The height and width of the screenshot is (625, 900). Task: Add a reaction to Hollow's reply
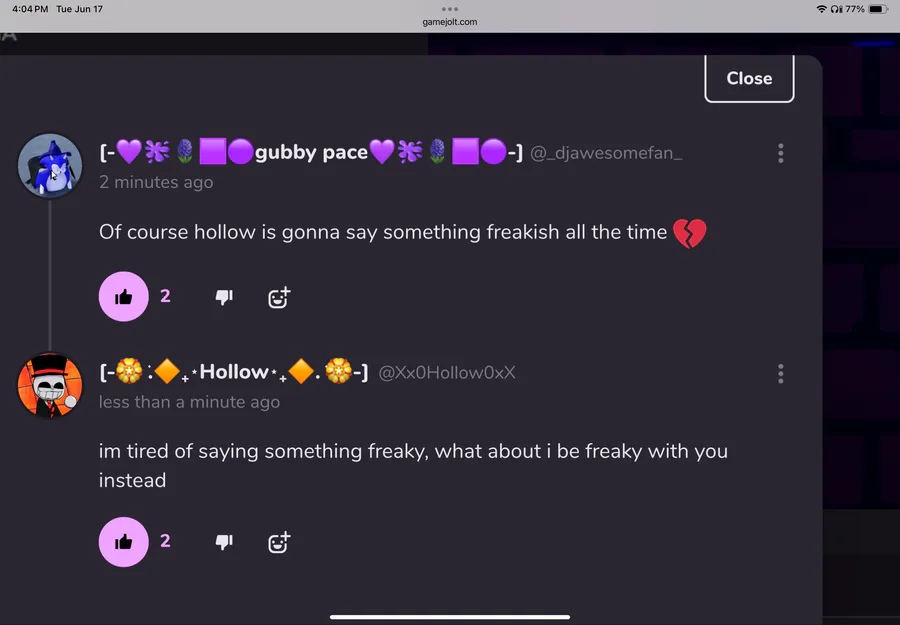click(279, 542)
